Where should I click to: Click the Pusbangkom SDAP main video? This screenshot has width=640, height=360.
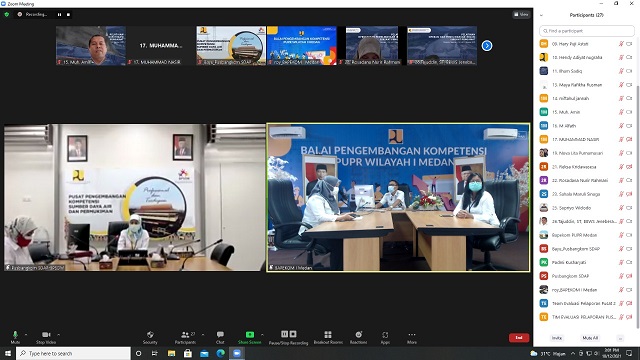click(x=135, y=198)
